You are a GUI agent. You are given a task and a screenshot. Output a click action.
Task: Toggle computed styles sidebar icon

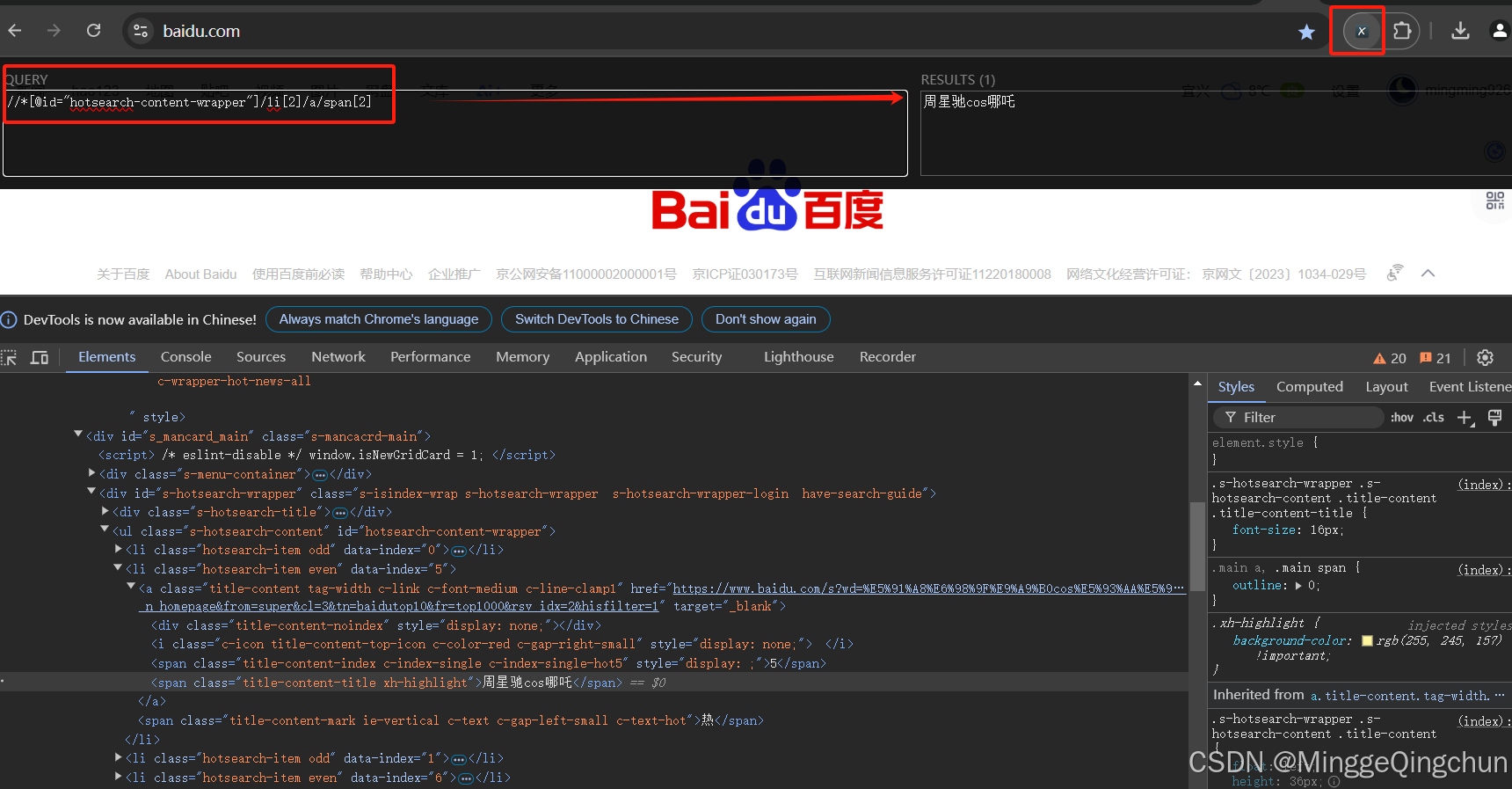1494,418
